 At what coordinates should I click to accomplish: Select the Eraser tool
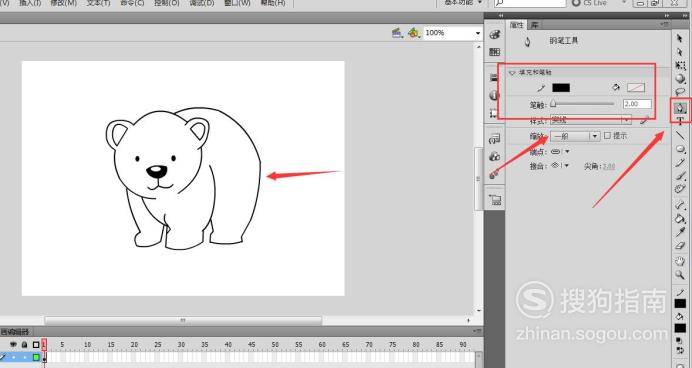click(x=680, y=245)
